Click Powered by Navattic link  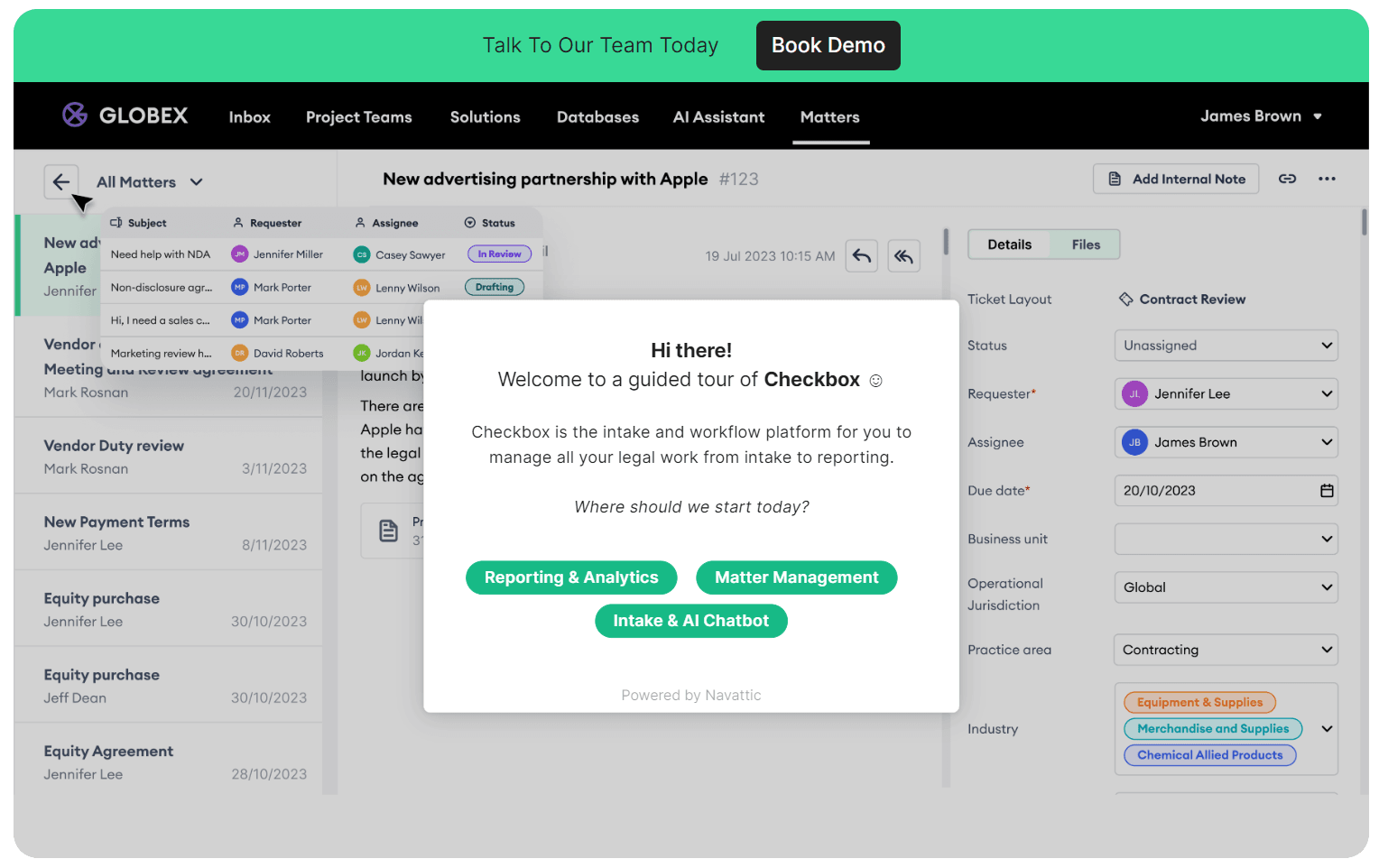(x=691, y=695)
